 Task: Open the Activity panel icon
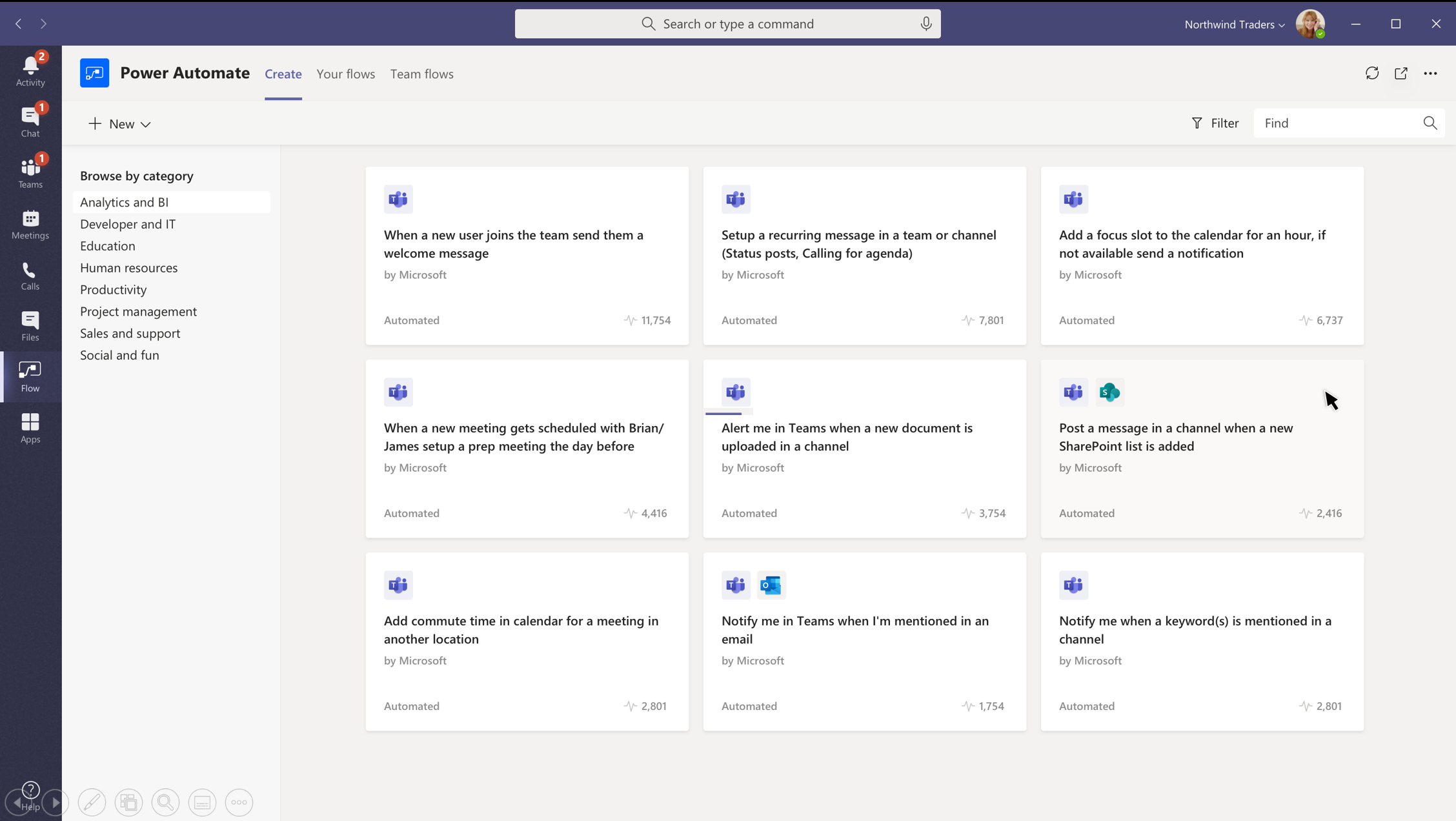(x=30, y=70)
